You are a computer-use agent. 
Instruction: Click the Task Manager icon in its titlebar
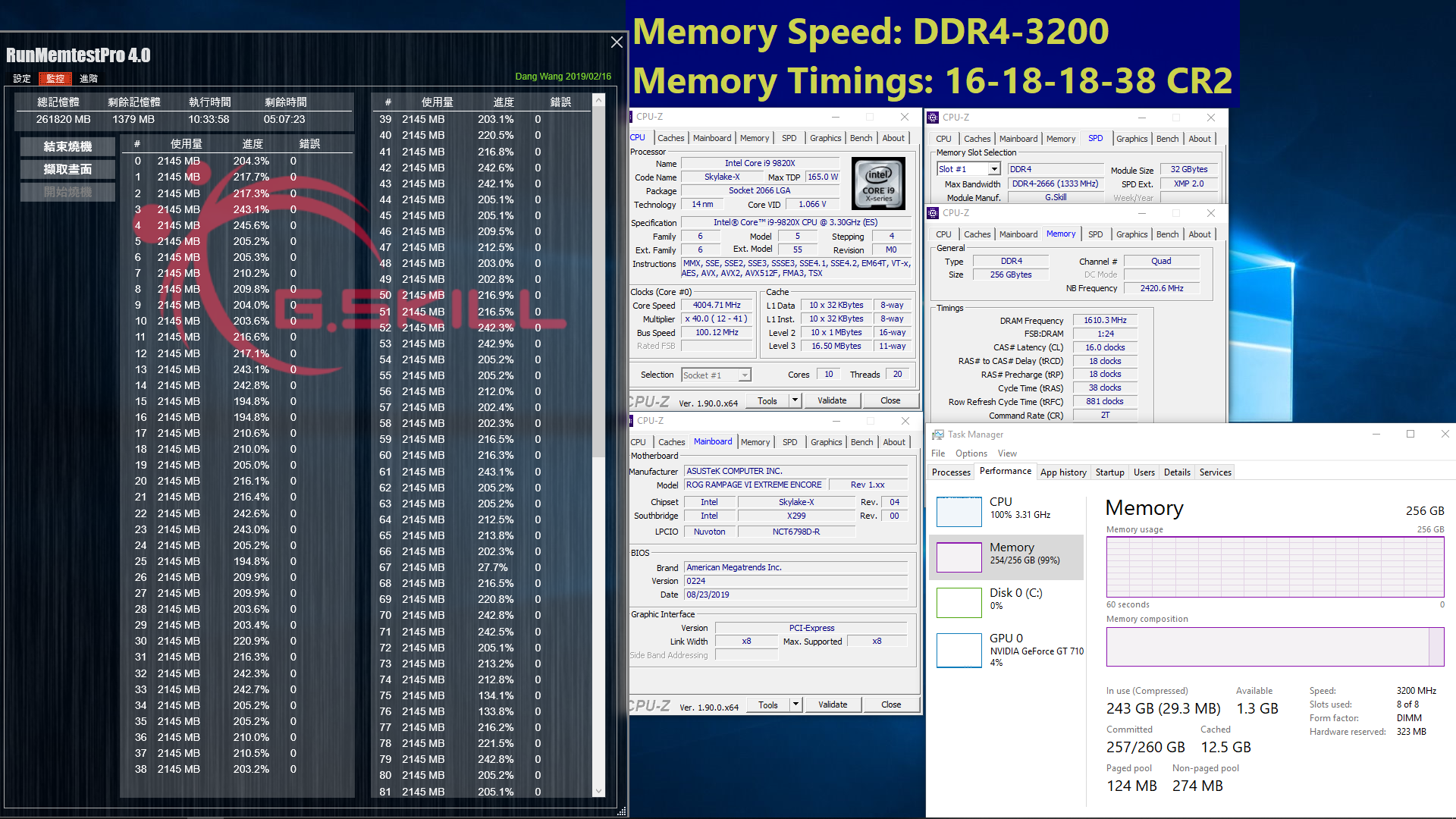click(x=938, y=434)
